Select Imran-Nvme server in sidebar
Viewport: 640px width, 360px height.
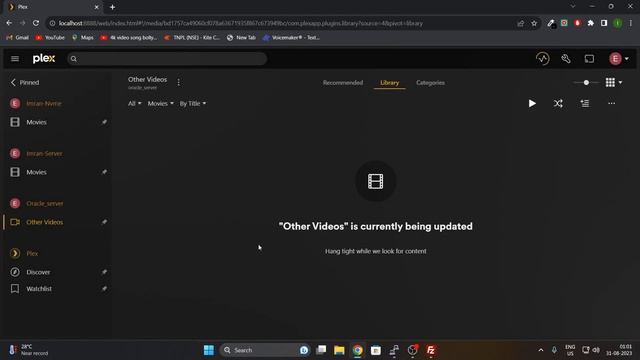44,104
